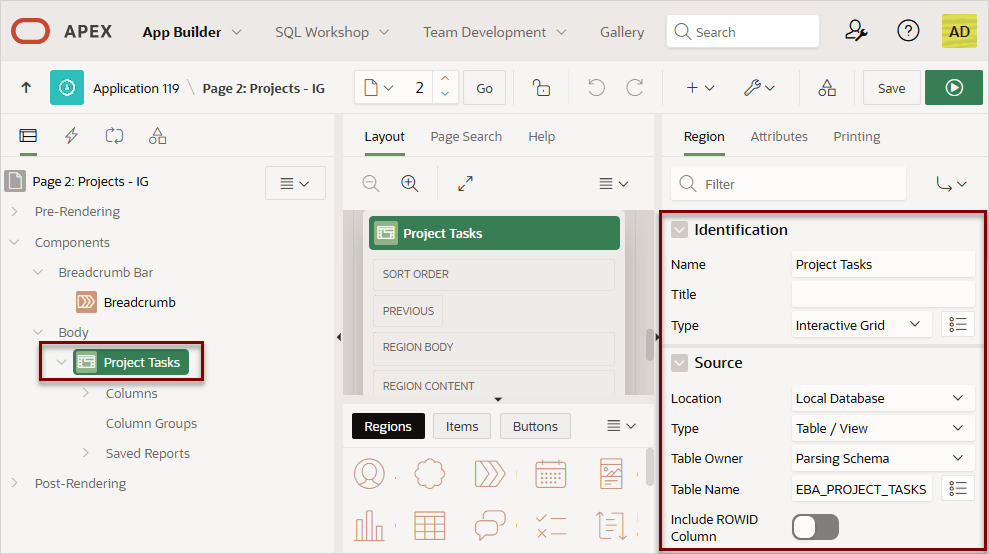Screen dimensions: 989x554
Task: Click the Shared Components toolbar icon
Action: pyautogui.click(x=827, y=88)
